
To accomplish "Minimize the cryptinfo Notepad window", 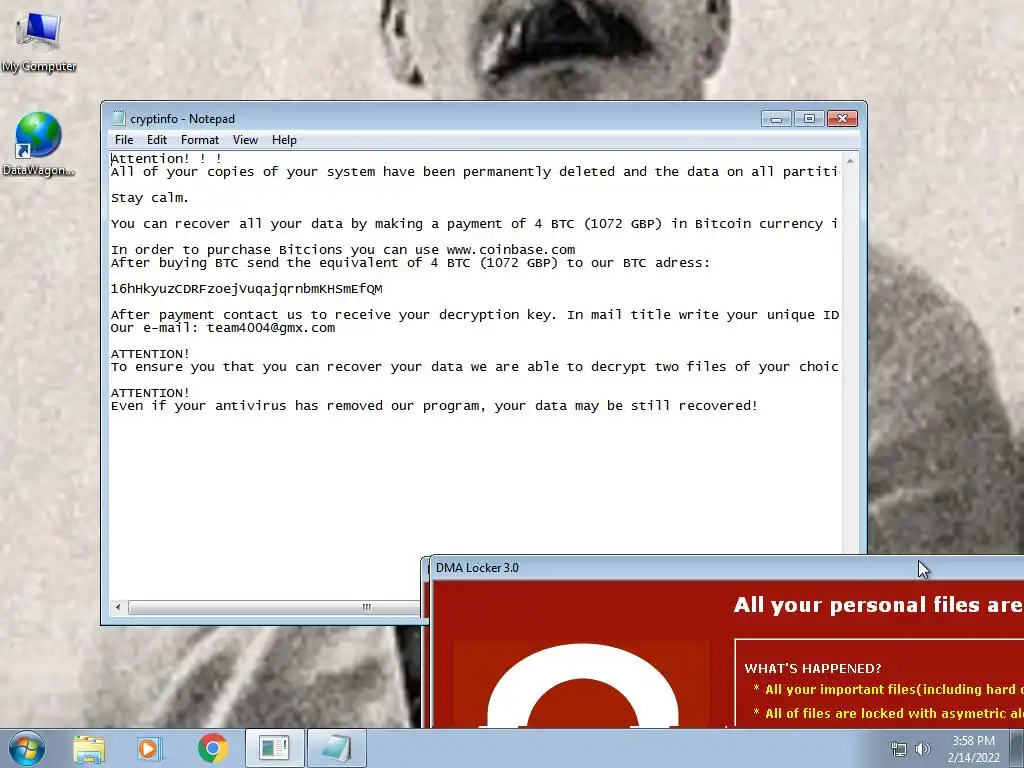I will tap(776, 119).
